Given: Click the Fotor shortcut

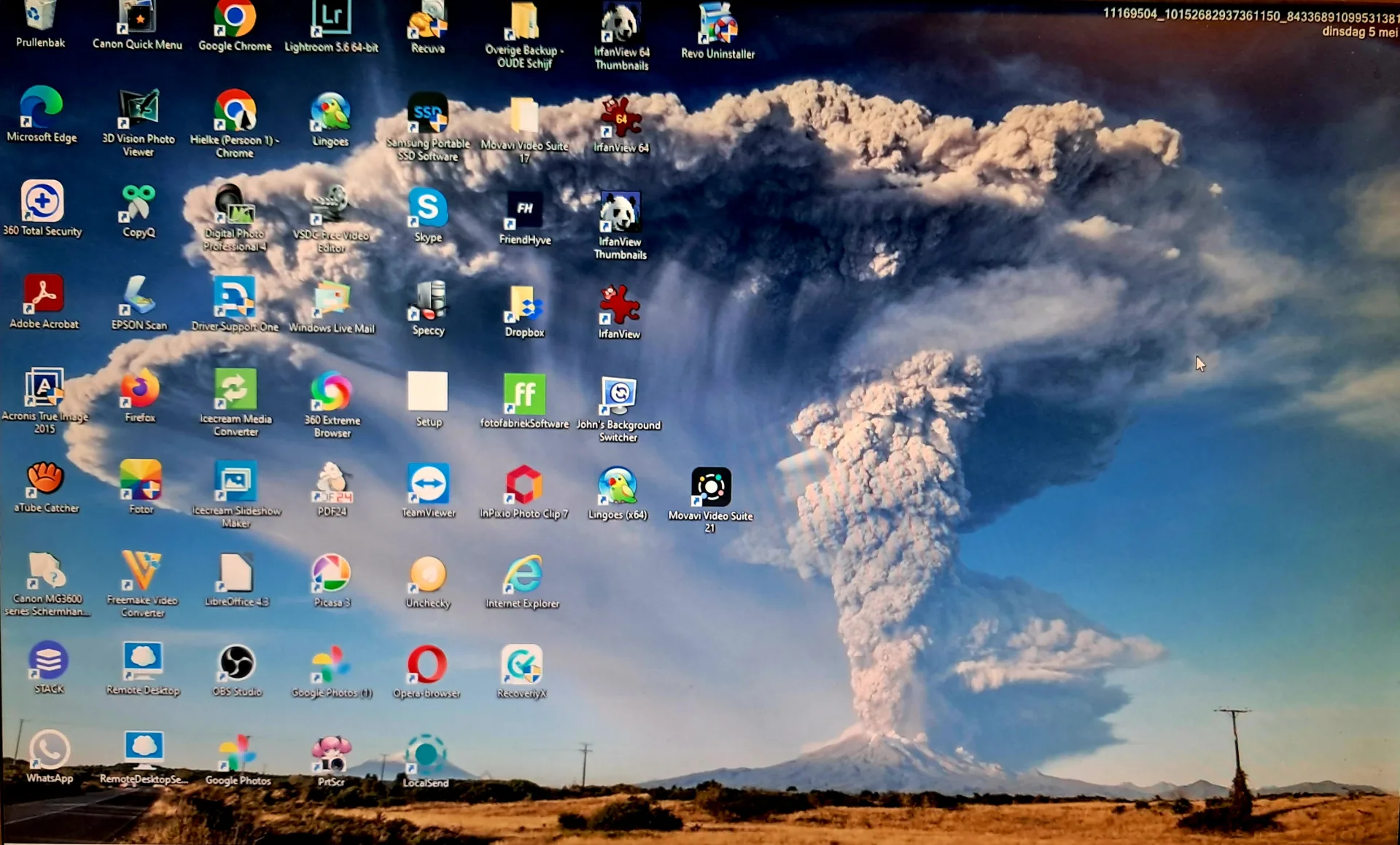Looking at the screenshot, I should point(141,480).
